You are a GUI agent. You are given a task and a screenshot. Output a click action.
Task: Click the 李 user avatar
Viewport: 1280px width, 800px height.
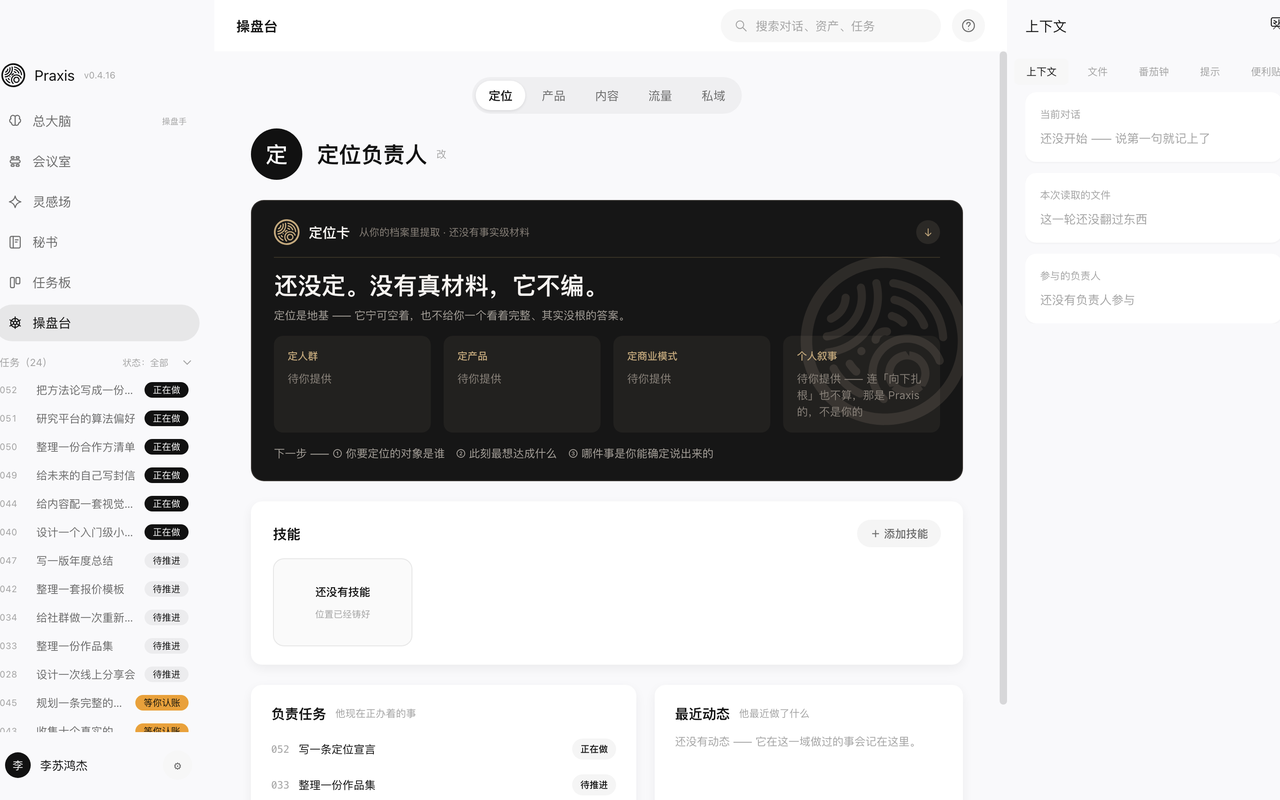click(17, 765)
